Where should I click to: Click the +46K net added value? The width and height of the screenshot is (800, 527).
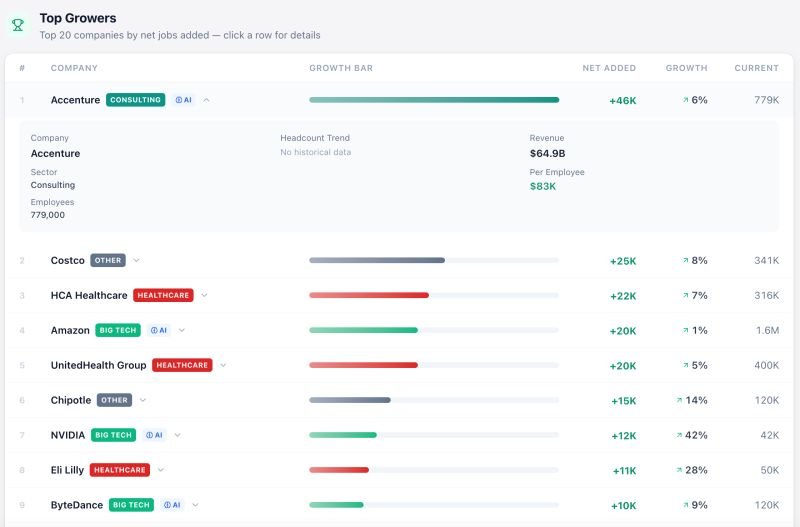click(622, 101)
